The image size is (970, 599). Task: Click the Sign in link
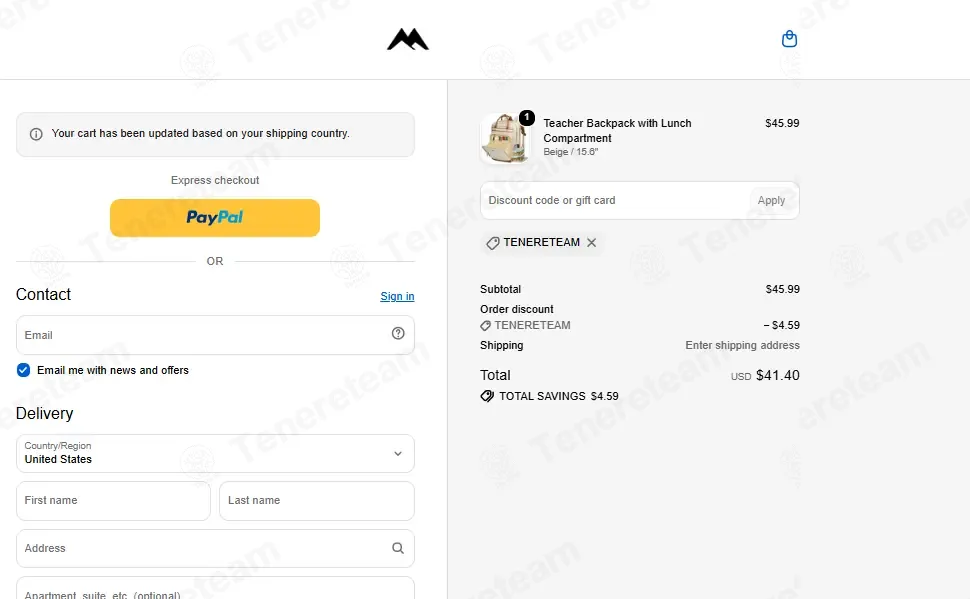pos(397,296)
